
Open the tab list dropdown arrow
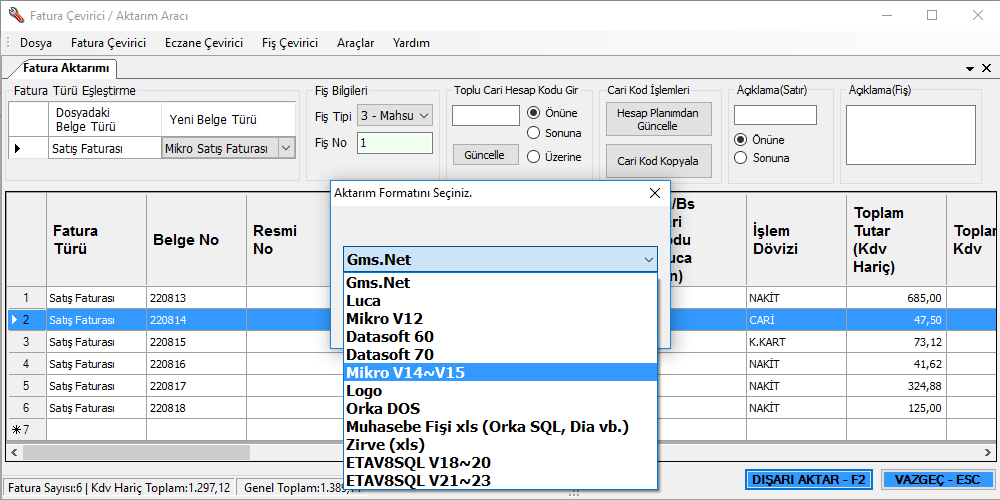(970, 68)
